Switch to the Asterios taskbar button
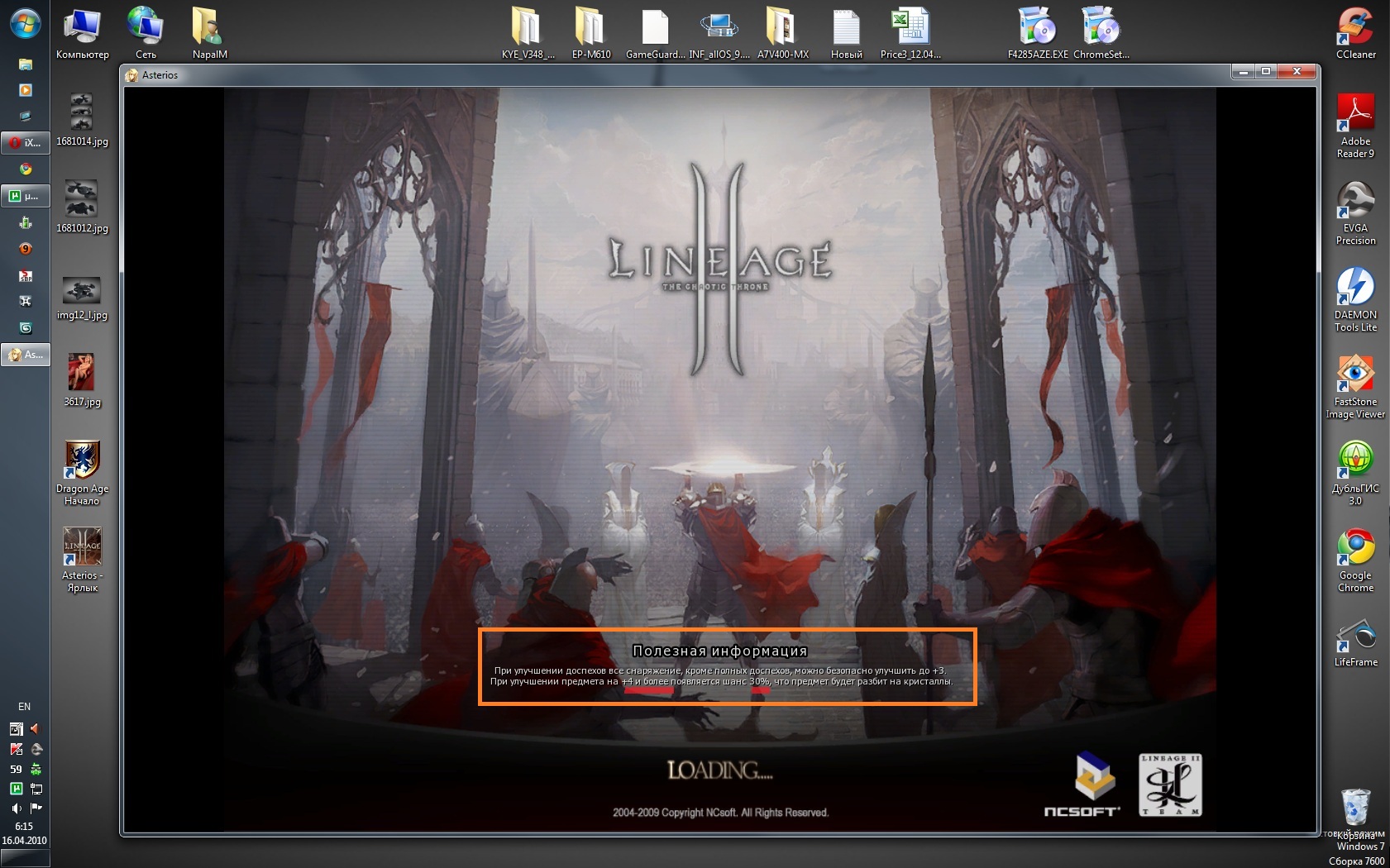1390x868 pixels. pos(25,355)
